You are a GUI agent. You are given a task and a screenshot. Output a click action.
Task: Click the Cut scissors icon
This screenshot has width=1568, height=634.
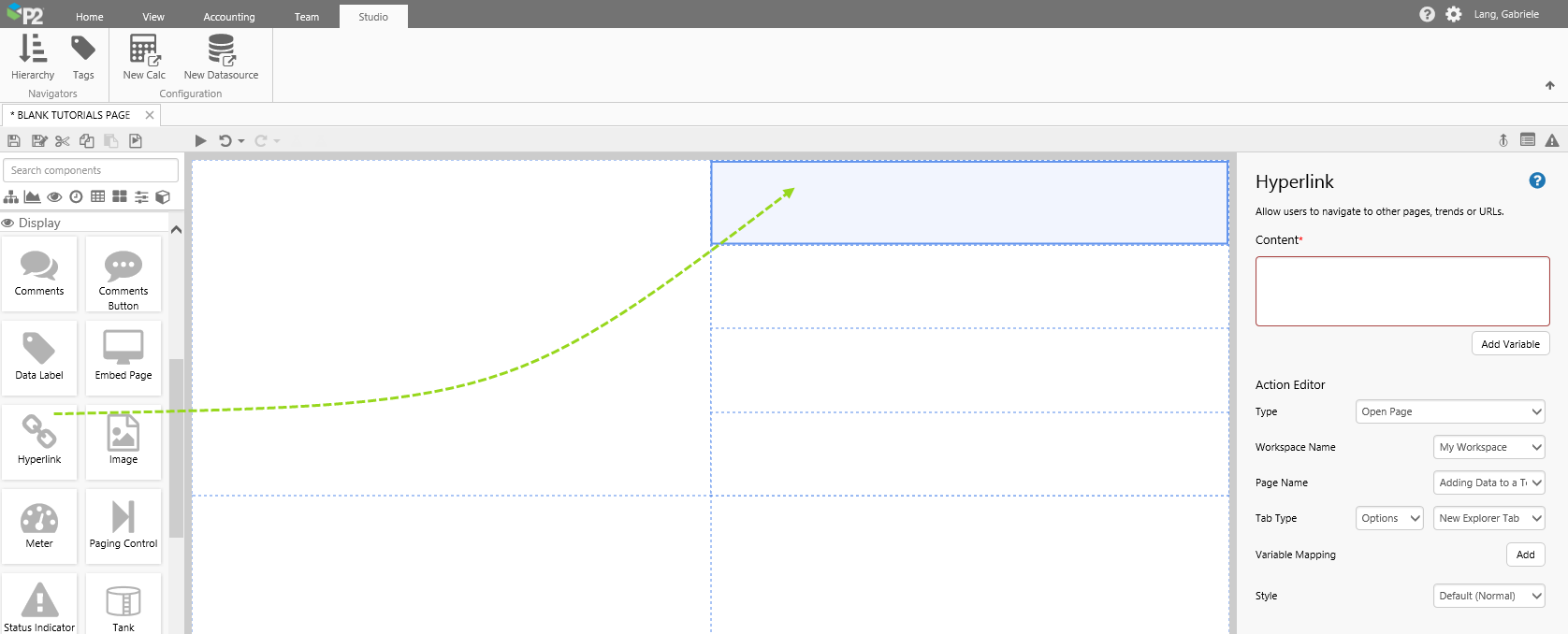pyautogui.click(x=63, y=140)
